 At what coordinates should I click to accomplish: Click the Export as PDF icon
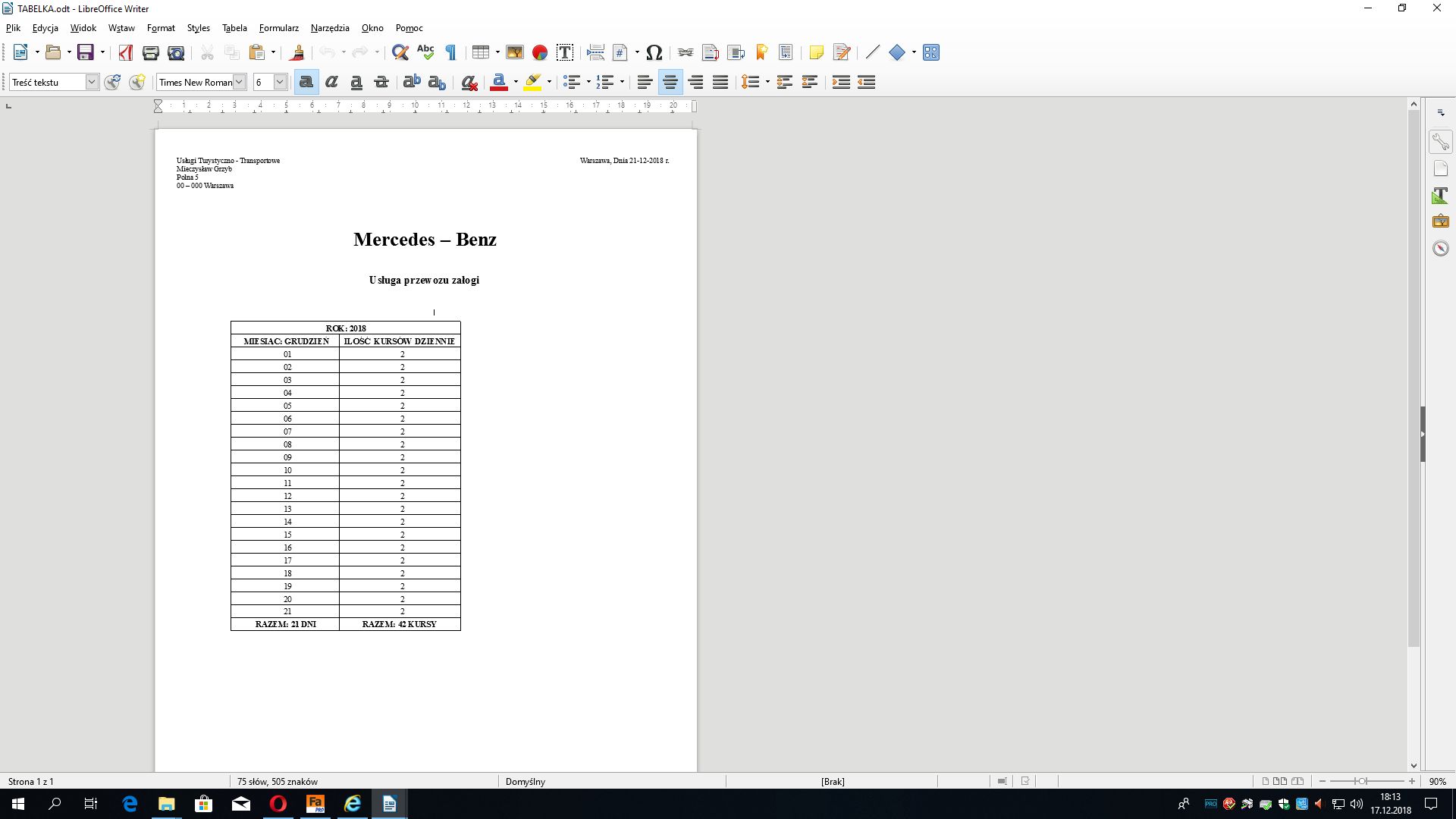pos(126,52)
